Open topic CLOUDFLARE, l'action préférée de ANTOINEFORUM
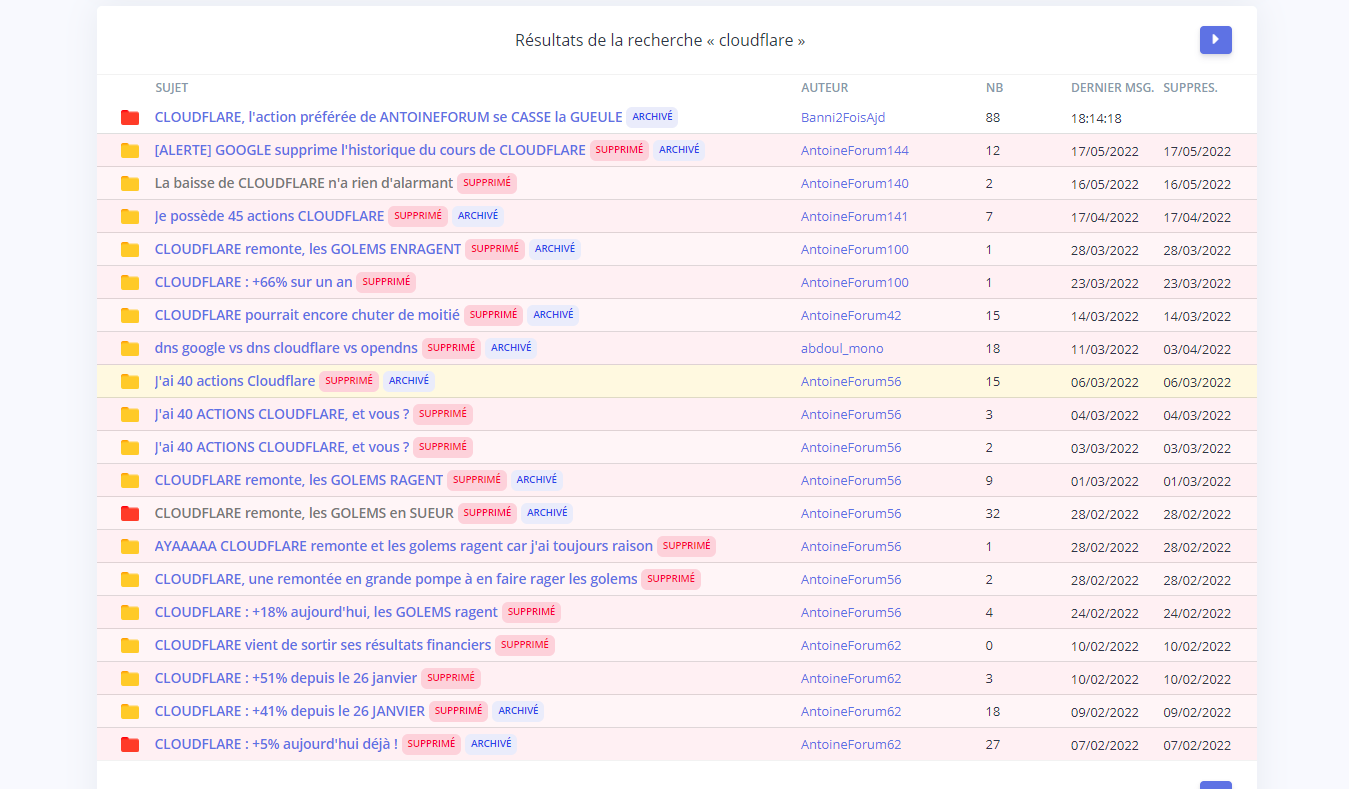The height and width of the screenshot is (789, 1349). [x=389, y=117]
